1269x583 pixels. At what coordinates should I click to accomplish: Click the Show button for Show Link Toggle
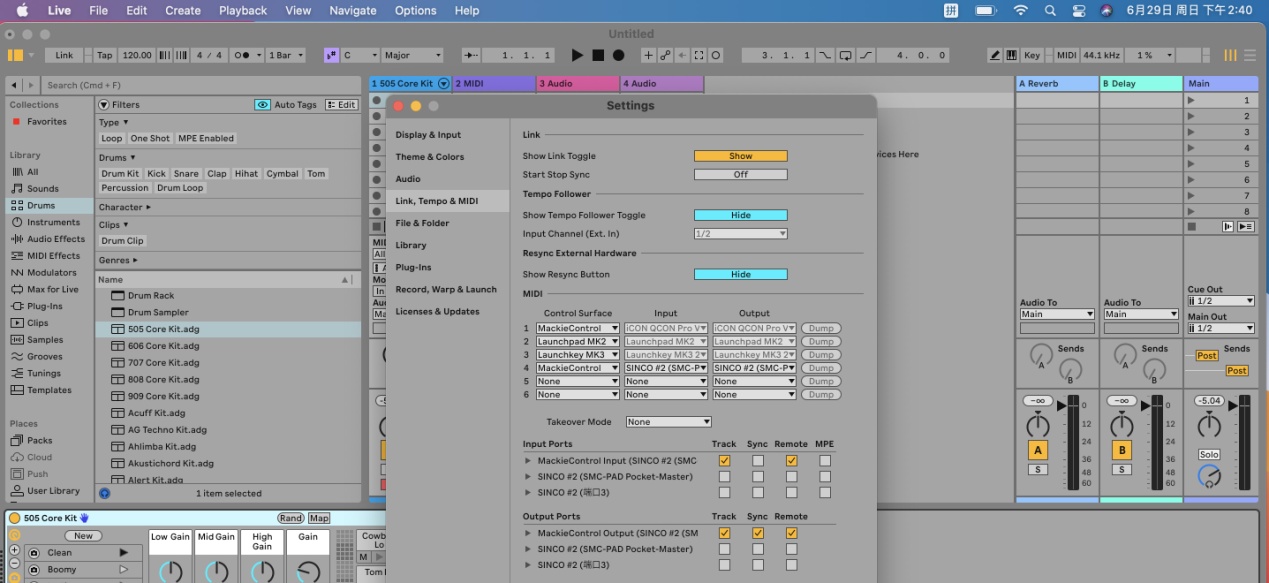pos(740,156)
